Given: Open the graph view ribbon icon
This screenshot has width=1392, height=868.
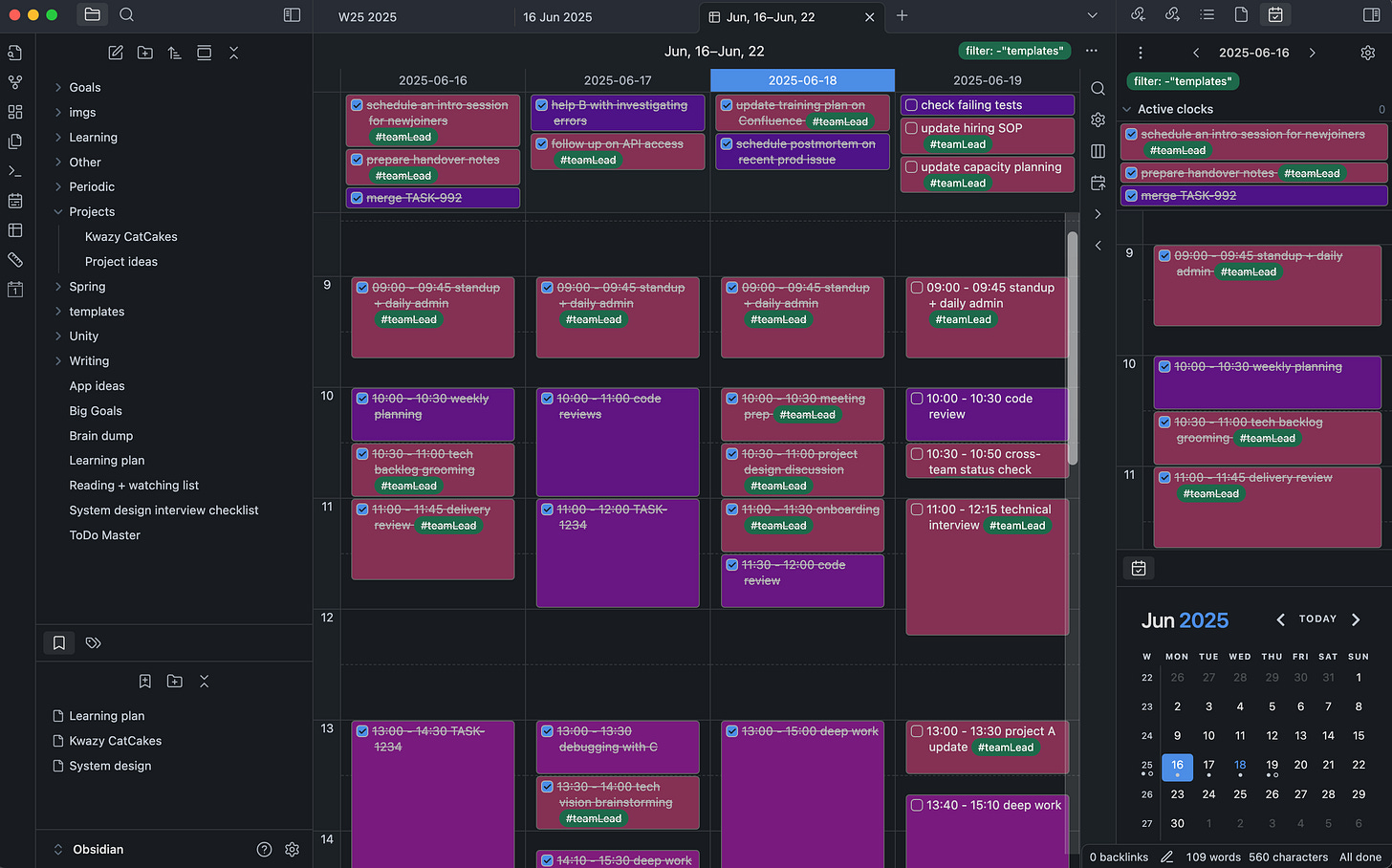Looking at the screenshot, I should (x=14, y=82).
